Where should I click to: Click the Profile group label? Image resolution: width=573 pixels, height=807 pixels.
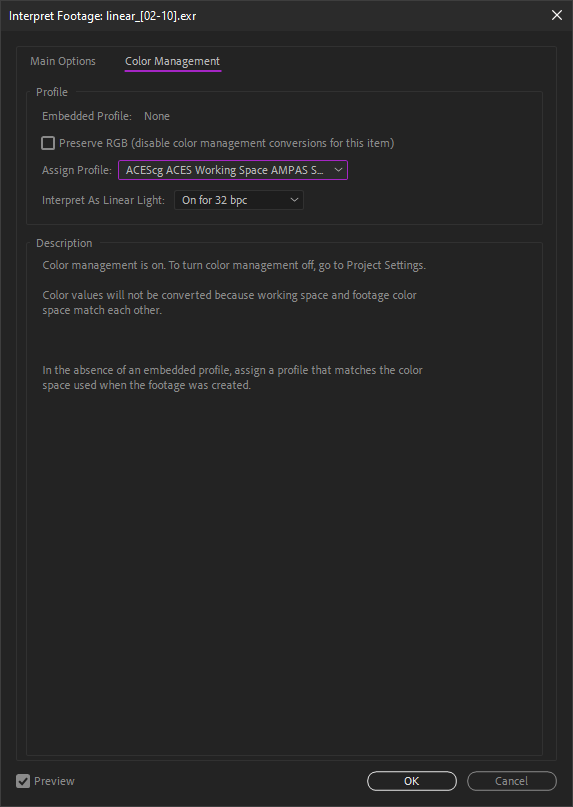[x=52, y=92]
